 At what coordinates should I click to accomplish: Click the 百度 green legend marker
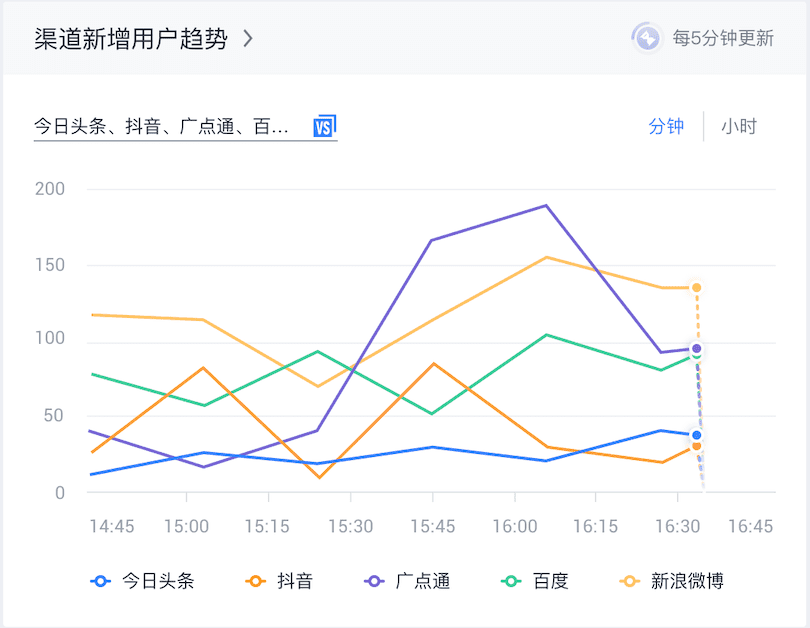tap(511, 581)
